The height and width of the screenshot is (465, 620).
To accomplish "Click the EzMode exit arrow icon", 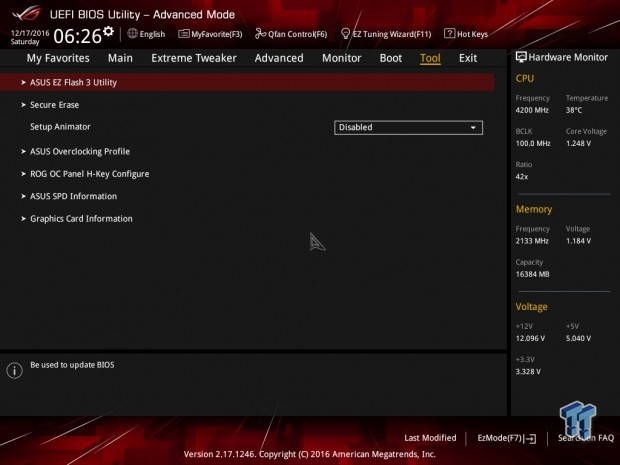I will click(530, 439).
